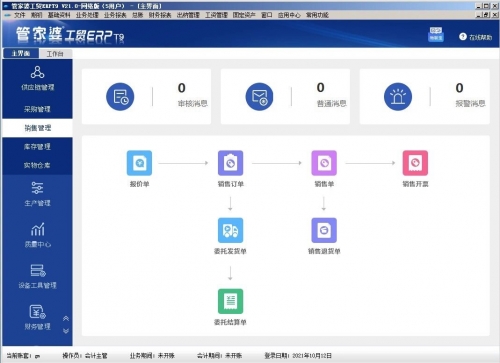This screenshot has height=363, width=500.
Task: Click 操作员: 会计主管 in status bar
Action: click(x=85, y=356)
